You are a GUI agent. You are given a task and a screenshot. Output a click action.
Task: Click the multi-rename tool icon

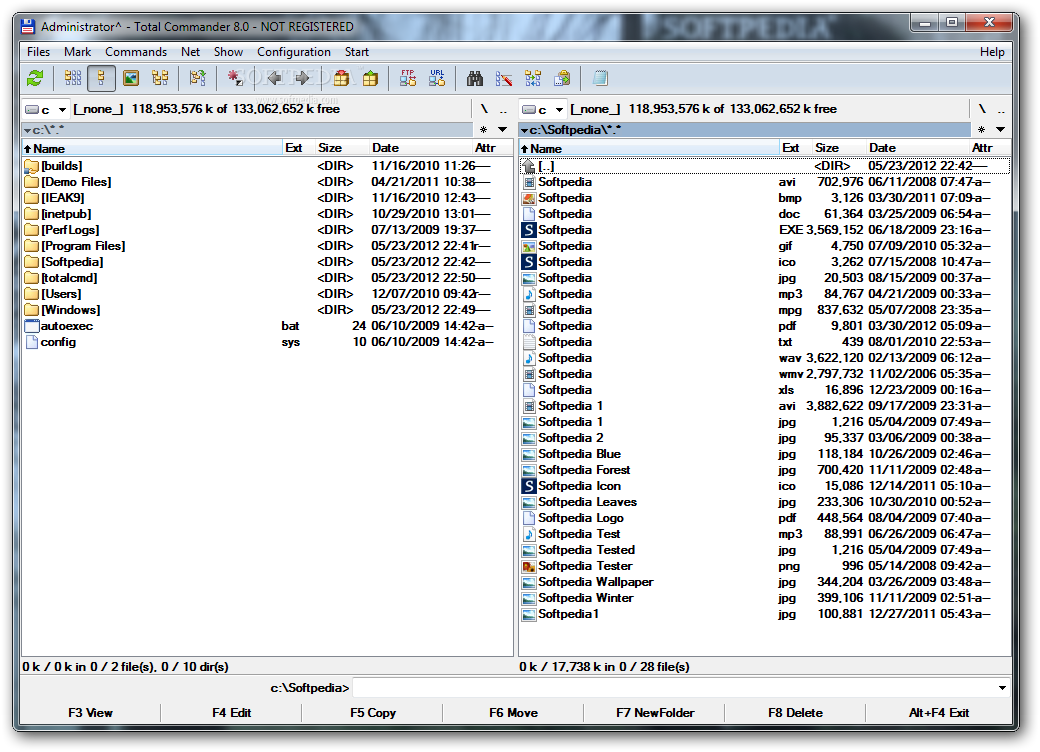click(x=504, y=78)
